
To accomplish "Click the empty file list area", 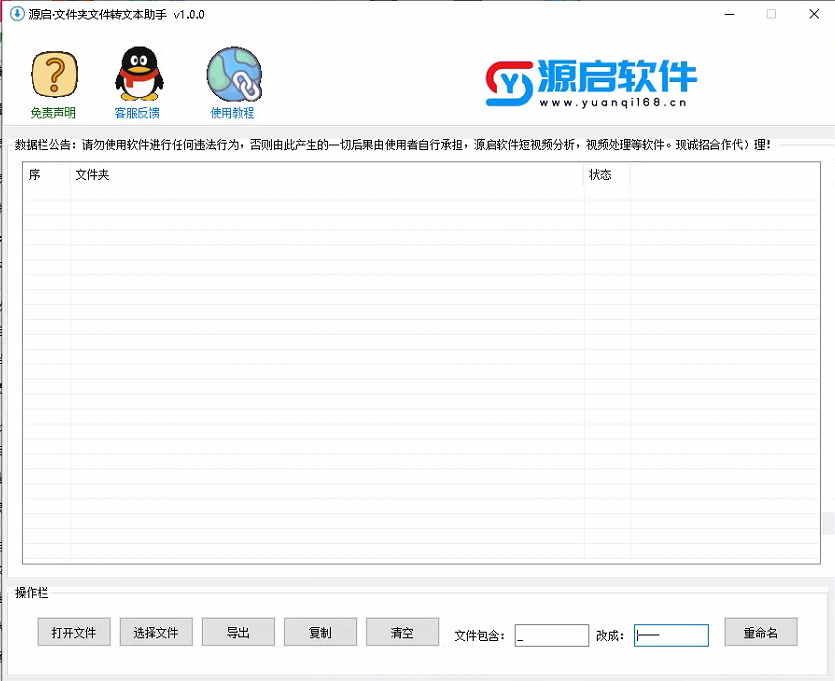I will point(420,380).
